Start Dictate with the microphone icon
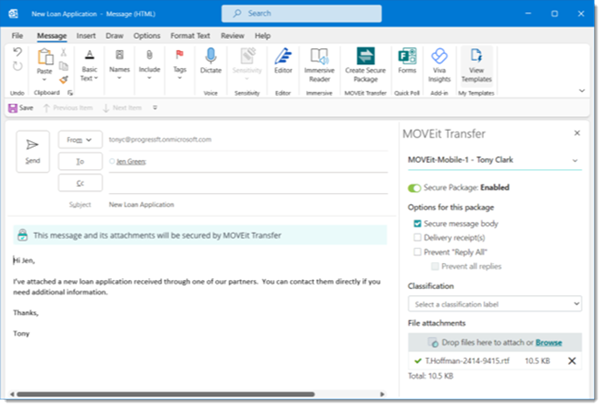 210,56
